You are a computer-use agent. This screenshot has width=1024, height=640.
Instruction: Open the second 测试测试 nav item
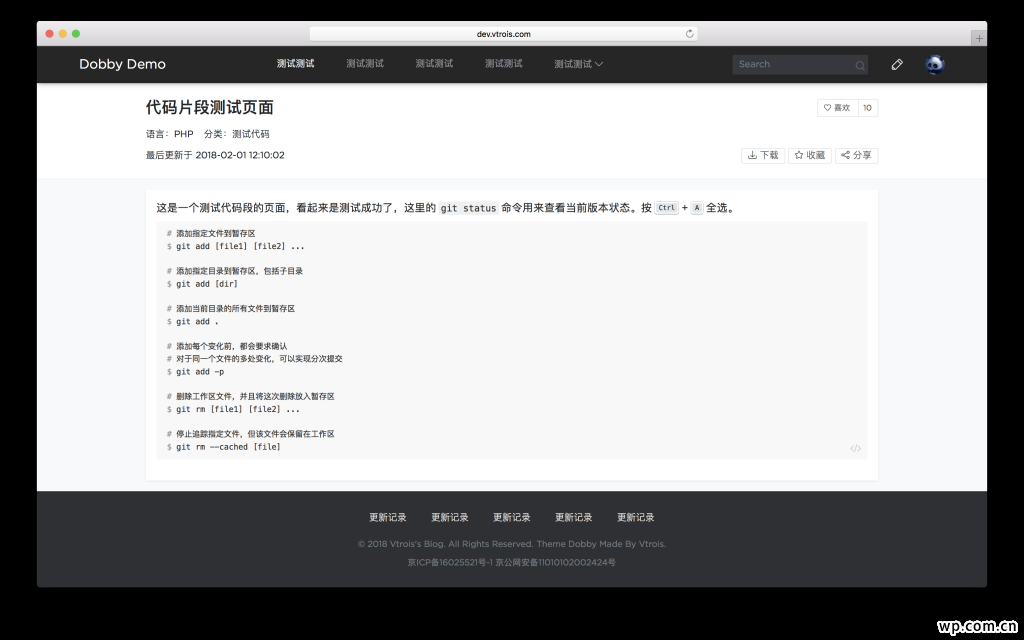click(x=365, y=64)
